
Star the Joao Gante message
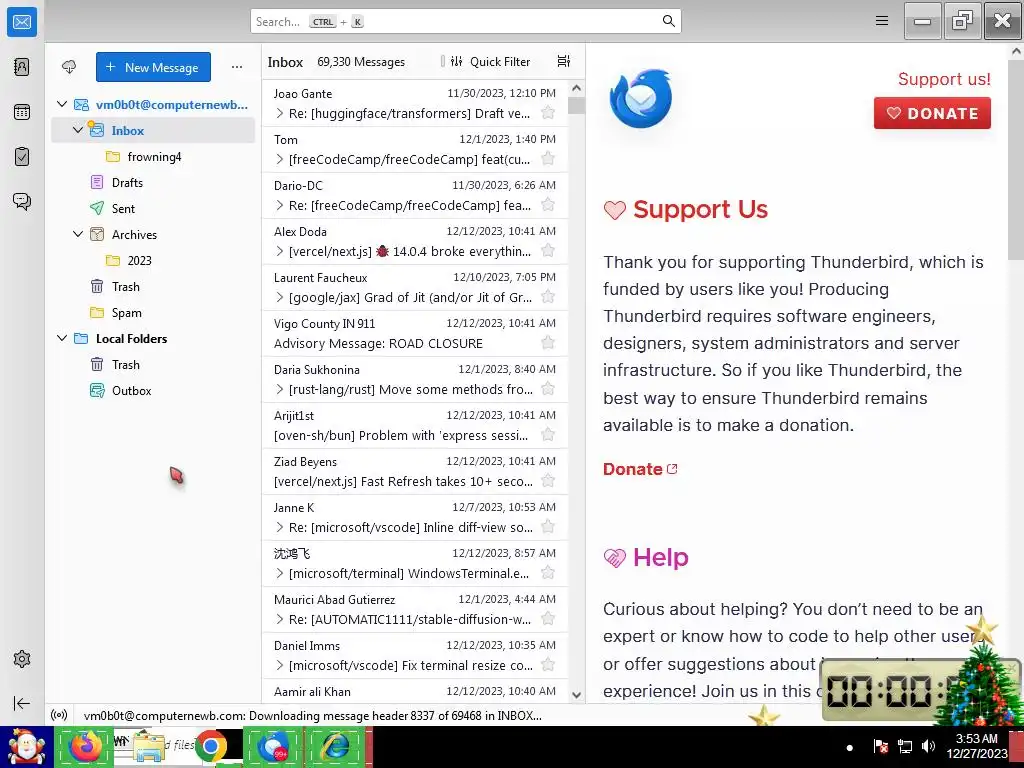pyautogui.click(x=548, y=113)
